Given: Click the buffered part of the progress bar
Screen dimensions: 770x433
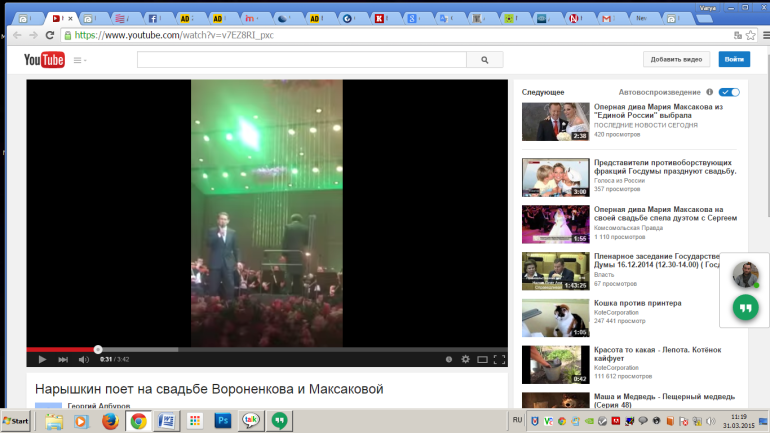Looking at the screenshot, I should tap(140, 350).
